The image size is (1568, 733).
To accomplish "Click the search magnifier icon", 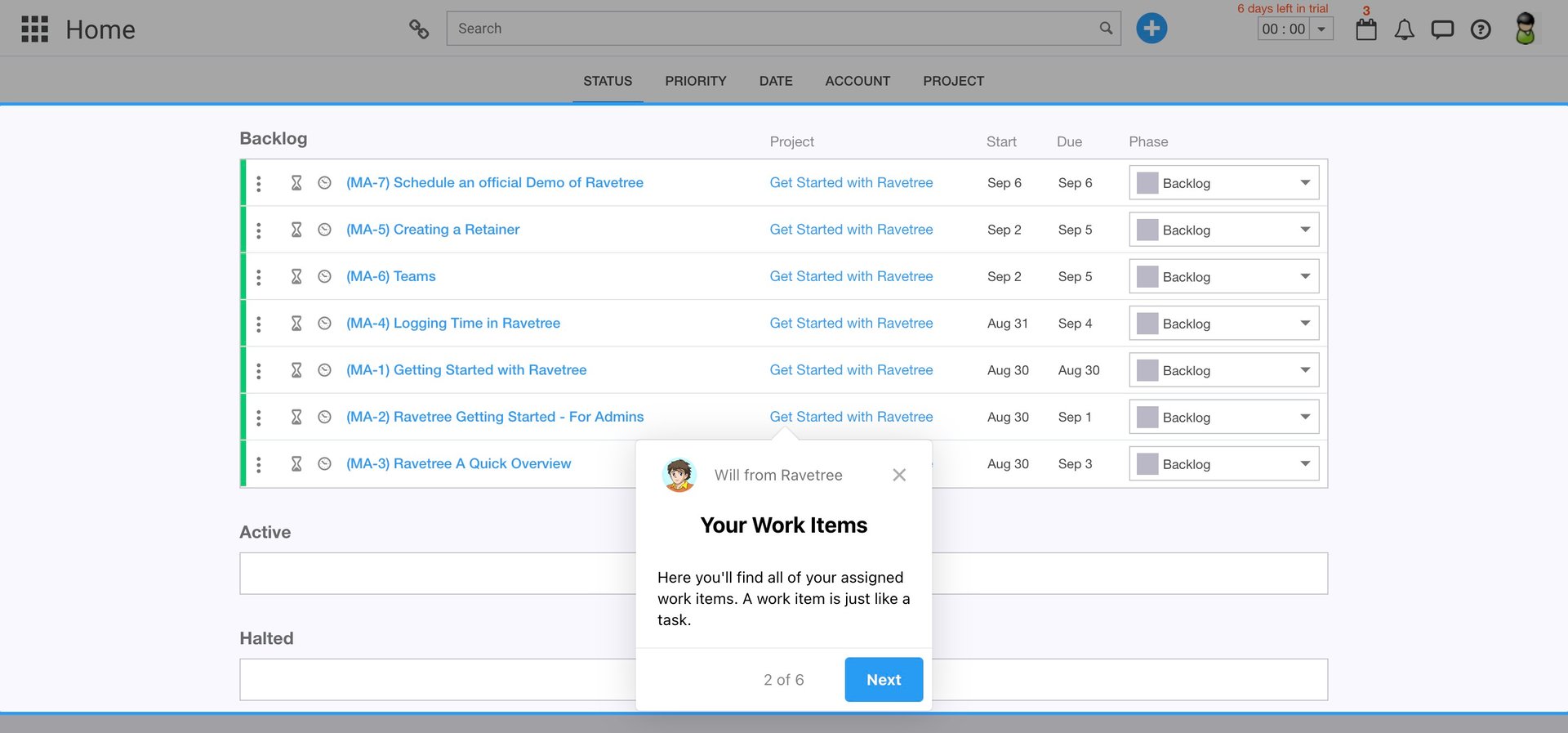I will pos(1106,29).
